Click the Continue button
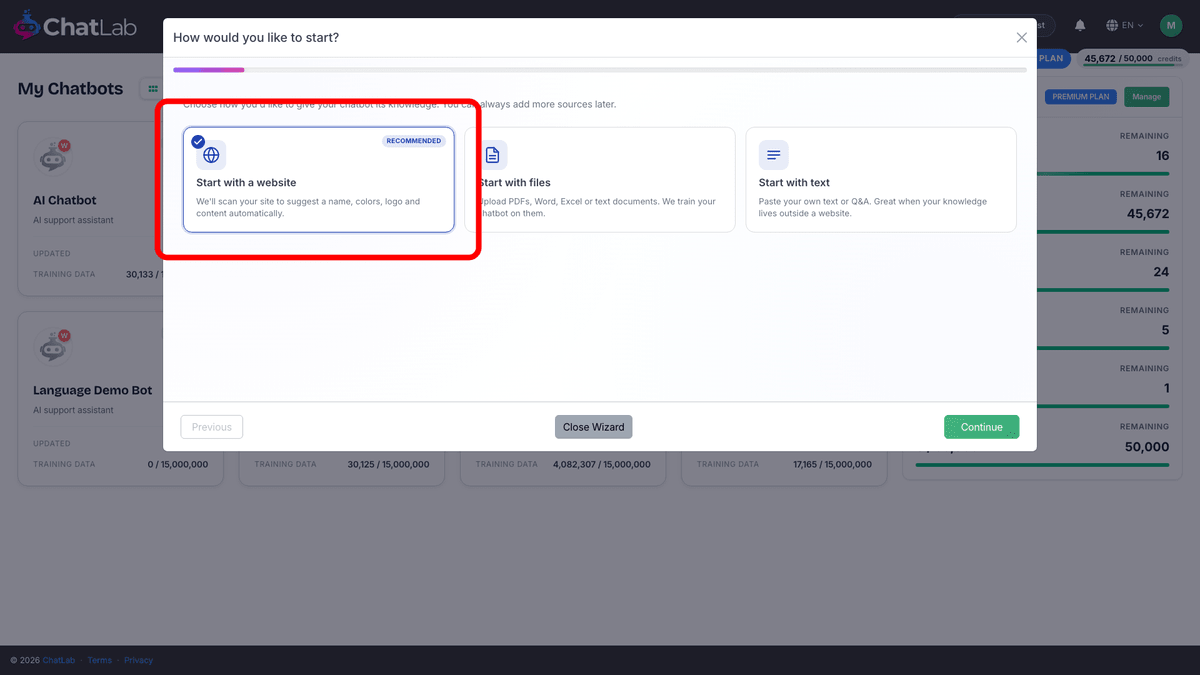The image size is (1200, 675). click(981, 427)
